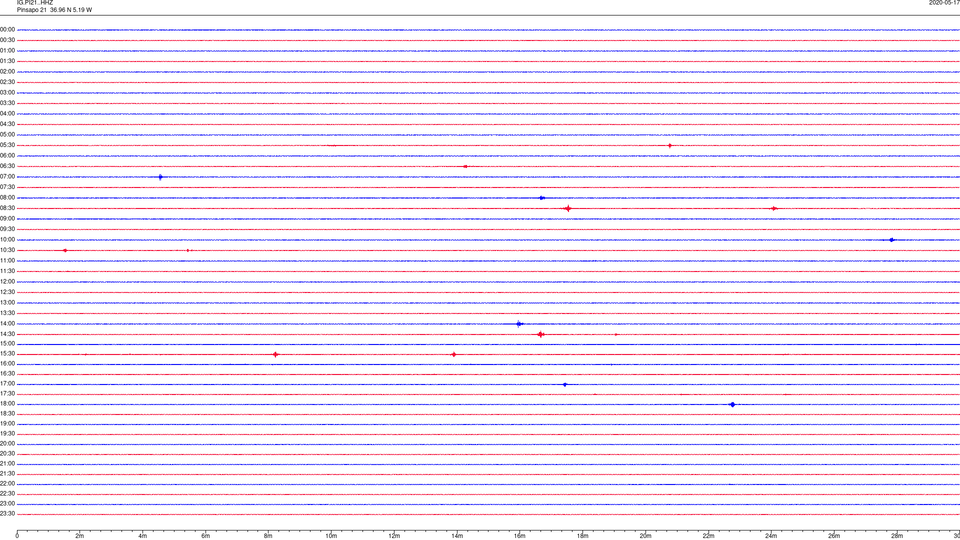960x540 pixels.
Task: Click the "26m" axis tick label
Action: [x=834, y=536]
